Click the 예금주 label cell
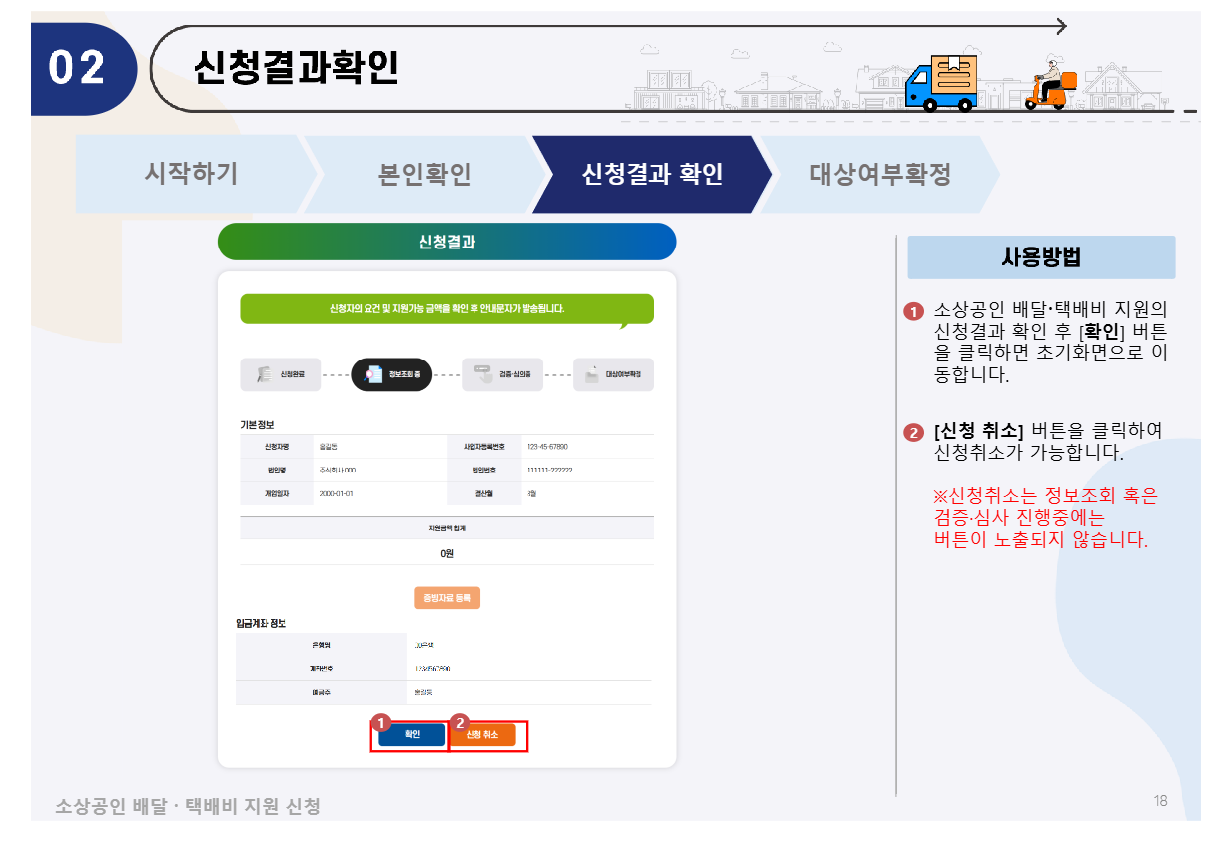Viewport: 1222px width, 844px height. click(321, 692)
